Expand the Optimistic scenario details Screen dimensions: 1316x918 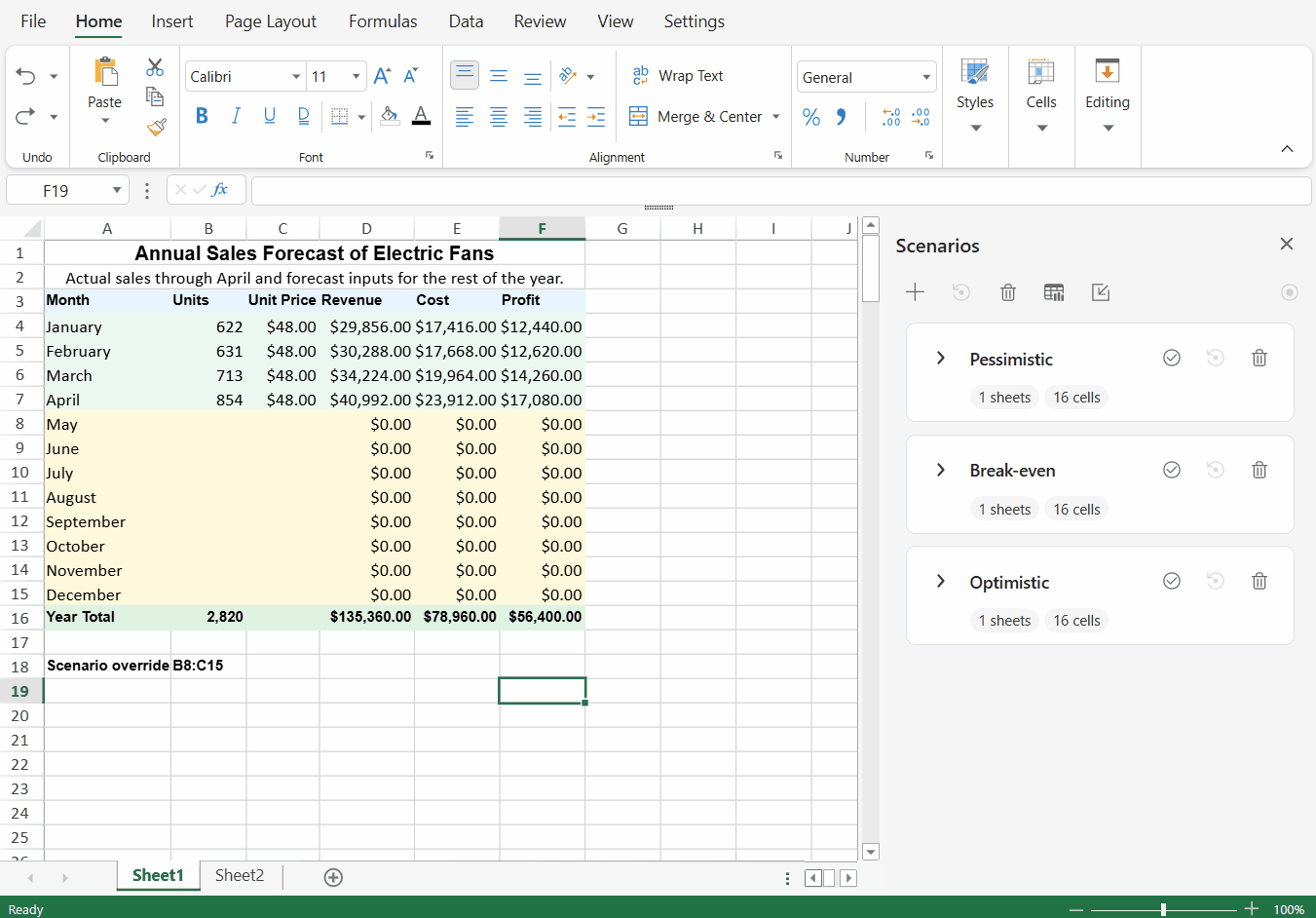940,581
